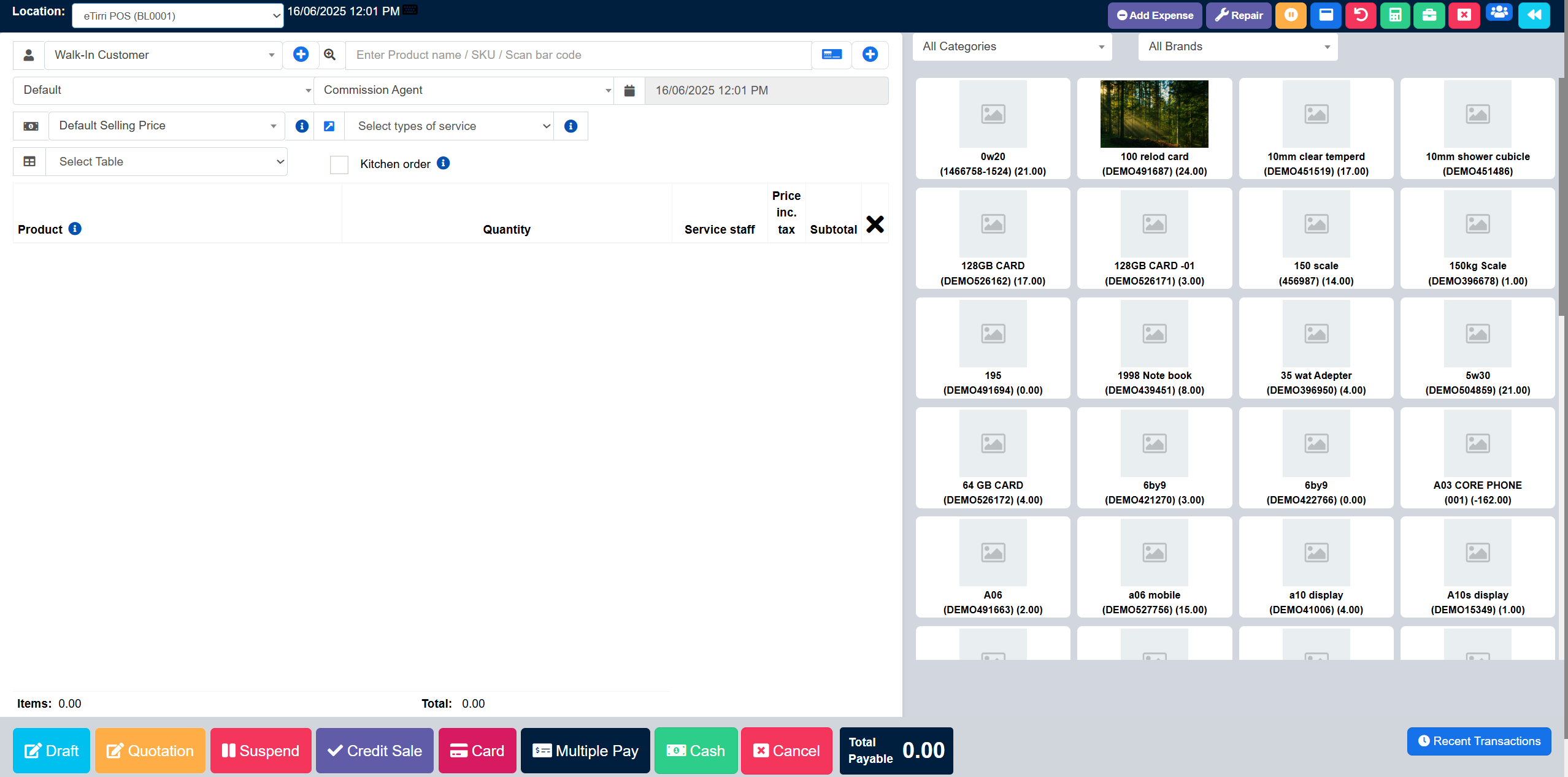Click the cyan rewind back arrow icon

point(1534,15)
